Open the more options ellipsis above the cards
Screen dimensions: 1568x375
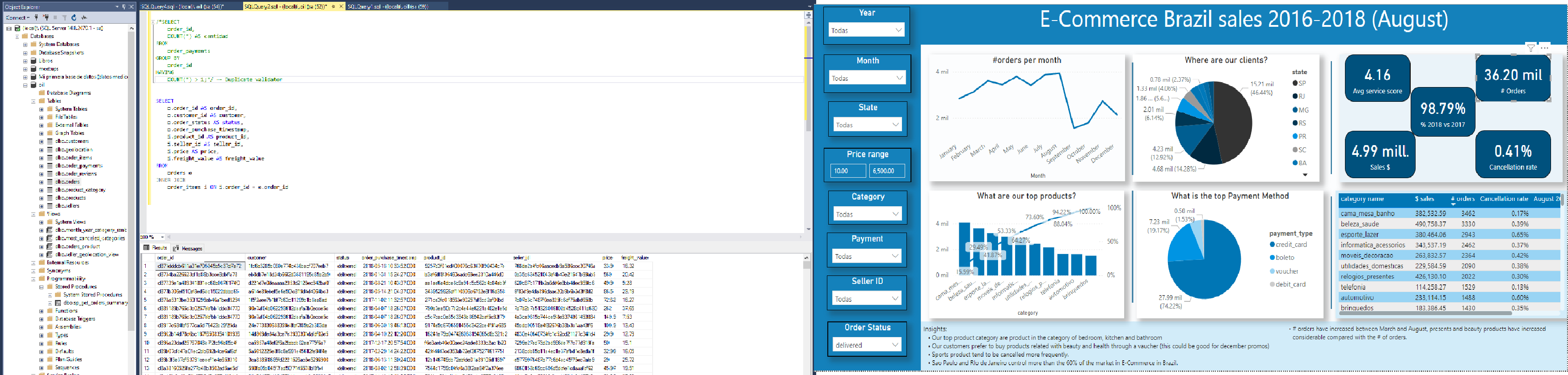click(x=1544, y=48)
